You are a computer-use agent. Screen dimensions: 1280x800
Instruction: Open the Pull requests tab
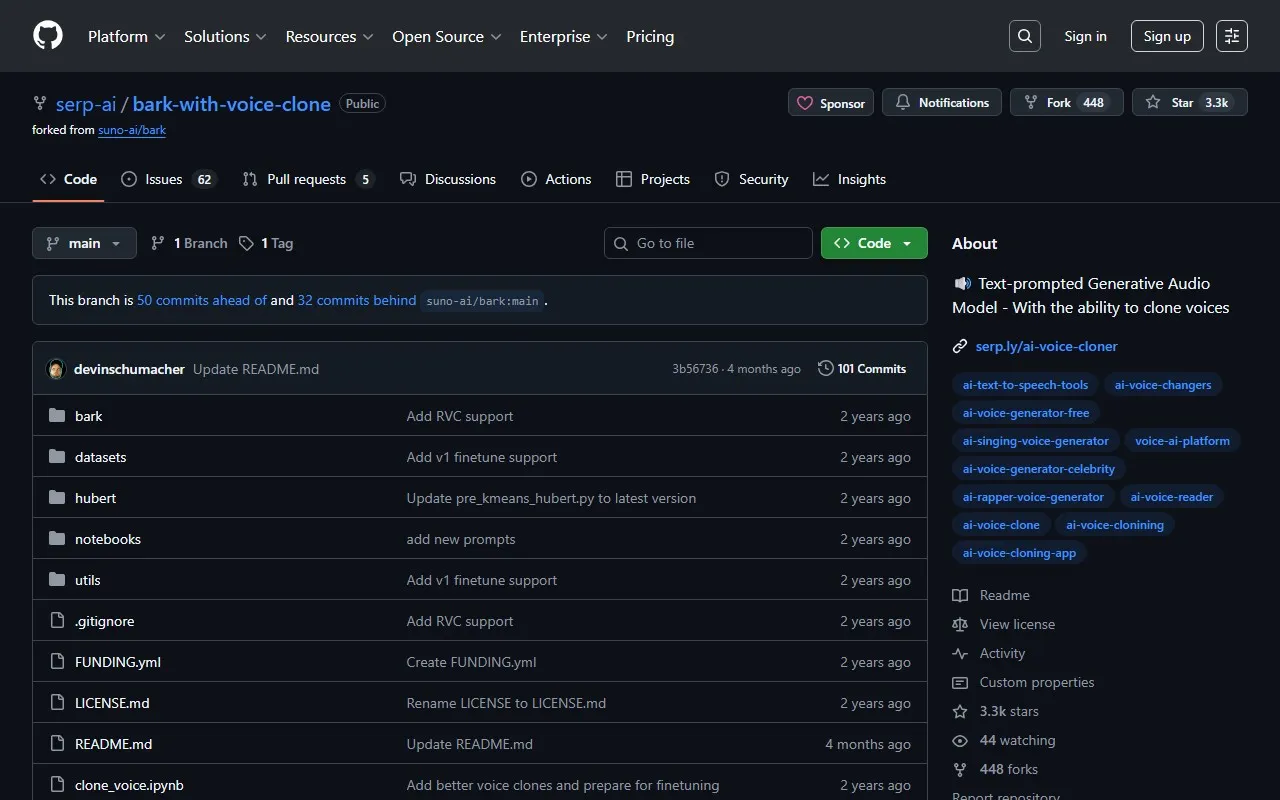pyautogui.click(x=308, y=179)
